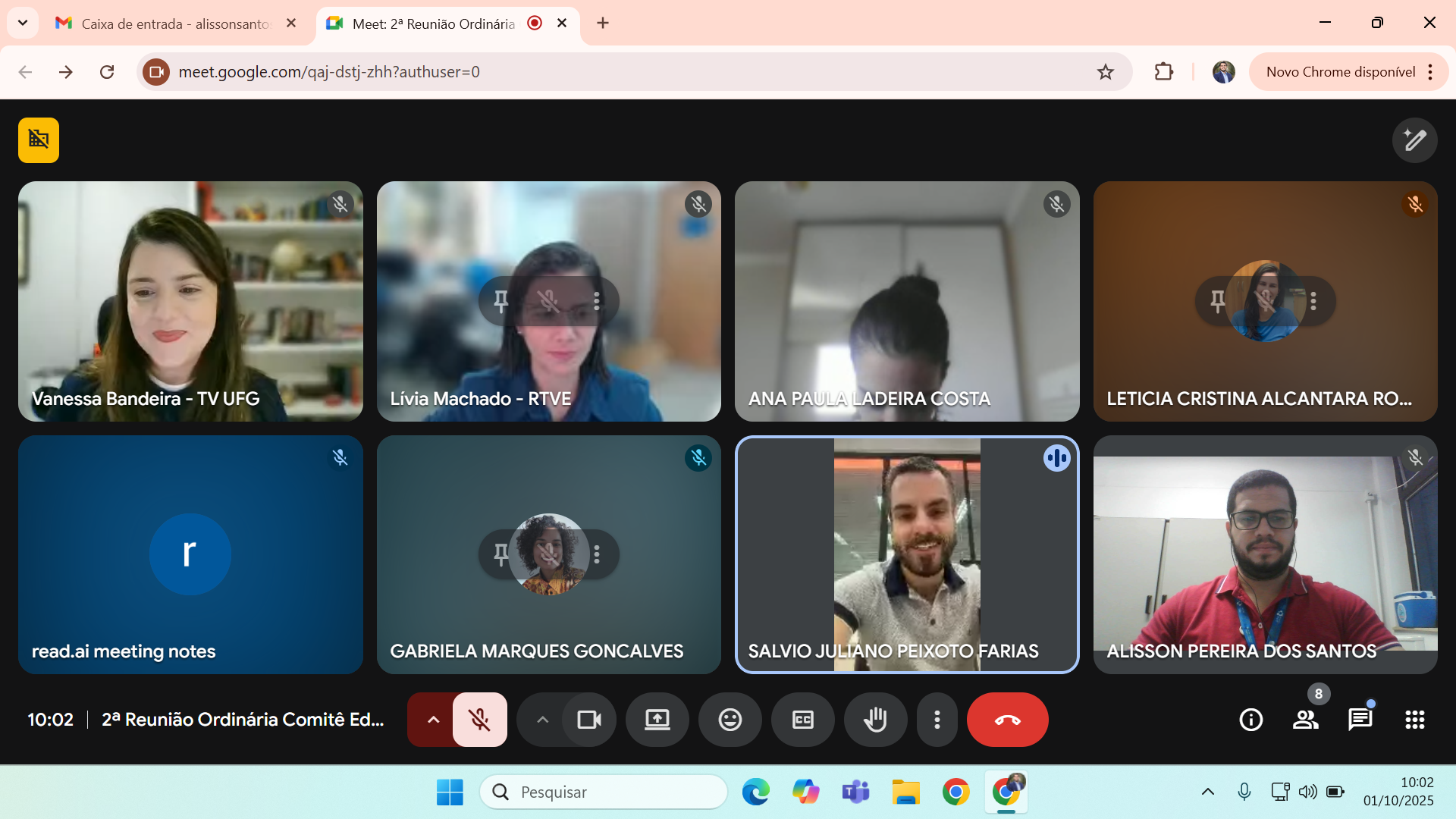Toggle the muted microphone button
1456x819 pixels.
coord(479,720)
